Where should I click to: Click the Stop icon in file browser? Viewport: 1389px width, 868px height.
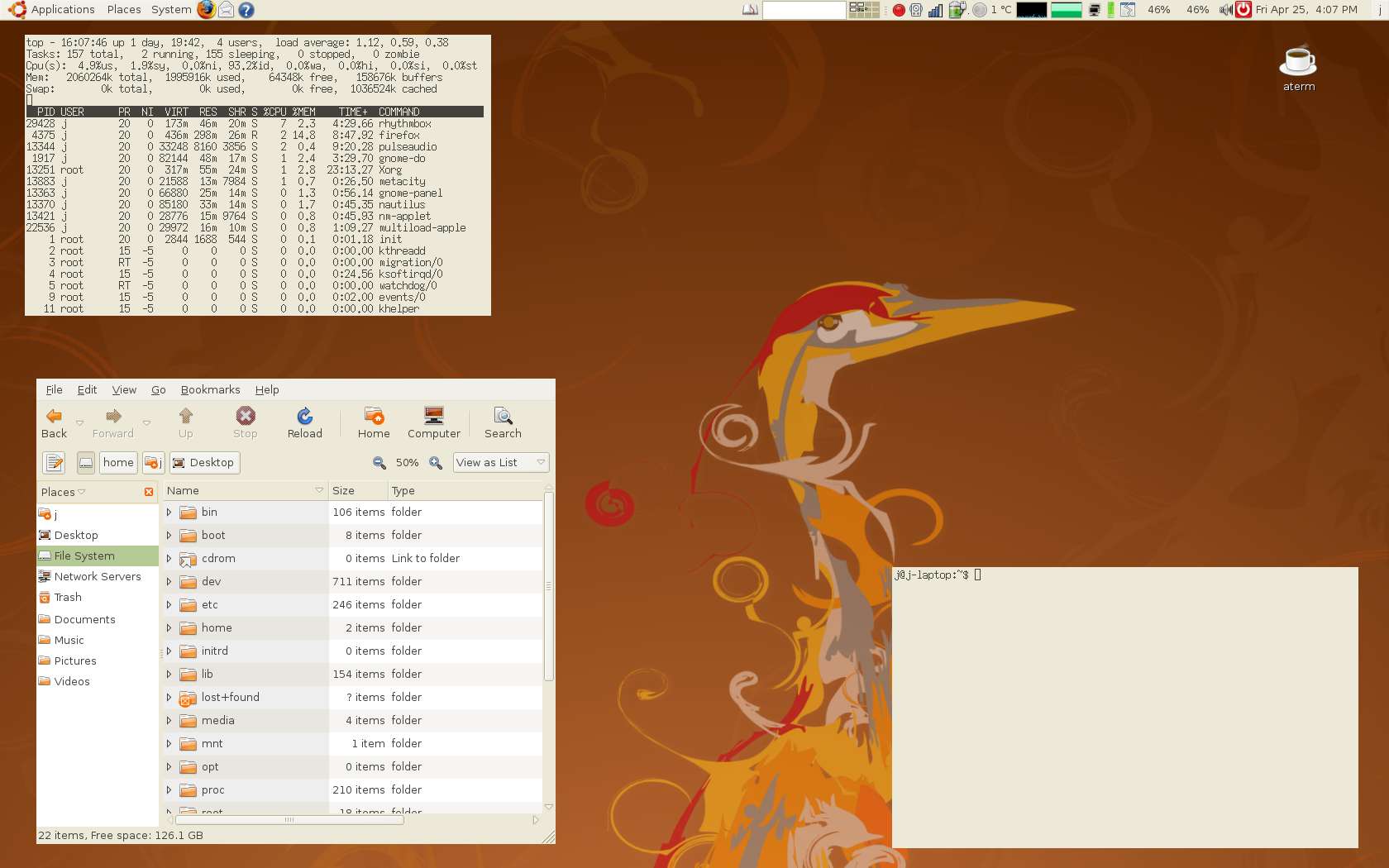point(245,422)
